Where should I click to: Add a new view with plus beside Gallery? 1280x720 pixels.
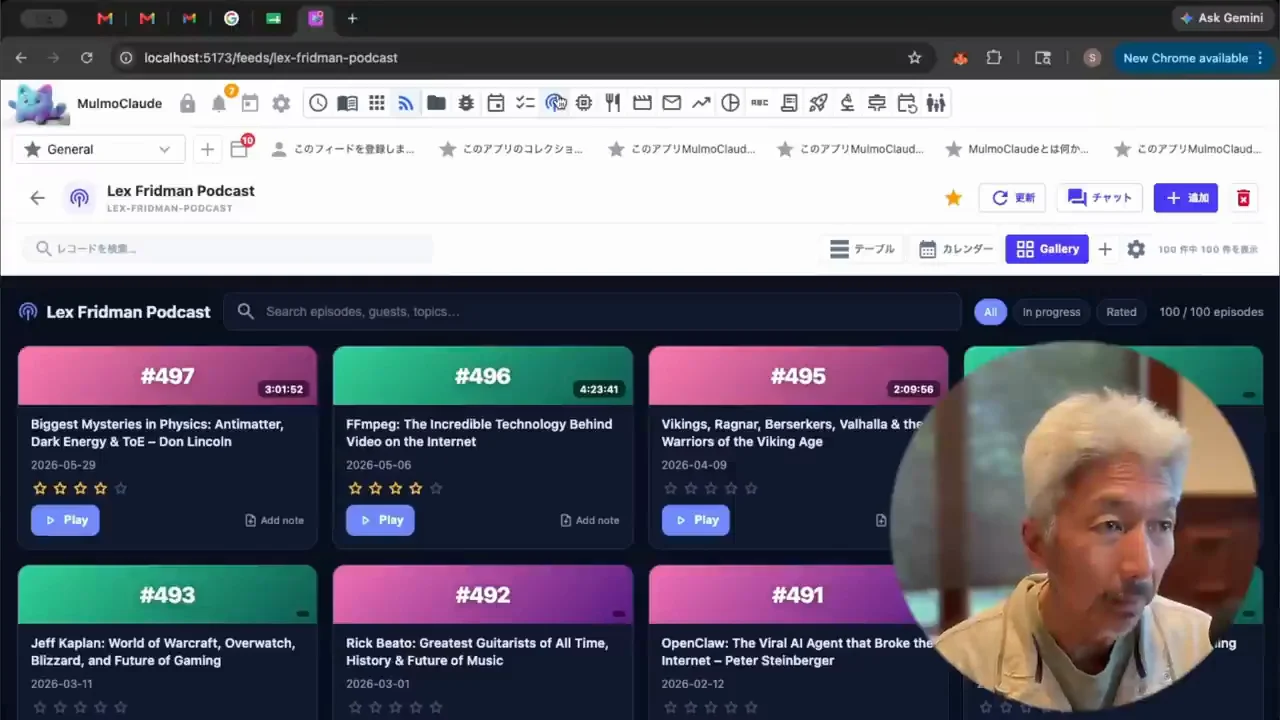point(1105,249)
